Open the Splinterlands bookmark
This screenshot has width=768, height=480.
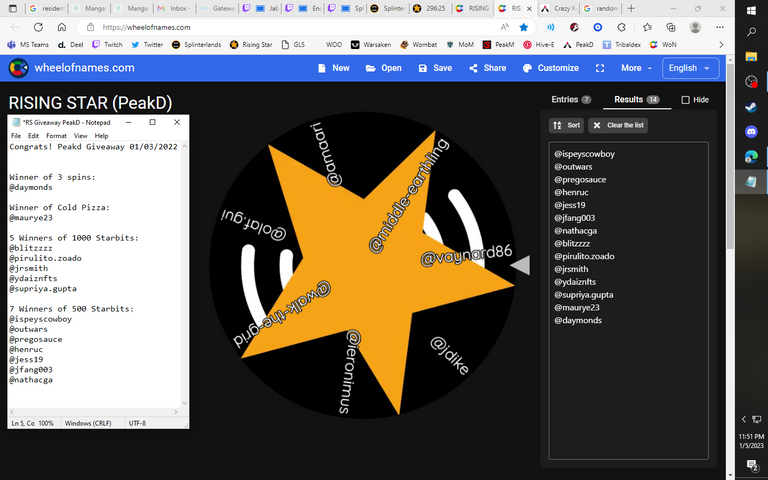196,45
